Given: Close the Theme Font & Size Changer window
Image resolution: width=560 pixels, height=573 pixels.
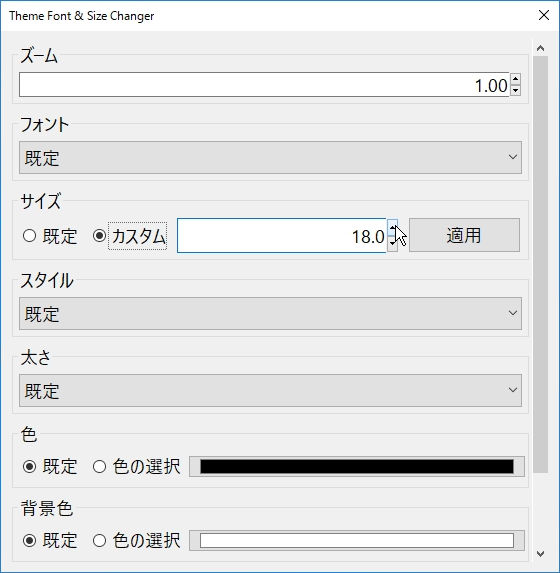Looking at the screenshot, I should coord(544,15).
